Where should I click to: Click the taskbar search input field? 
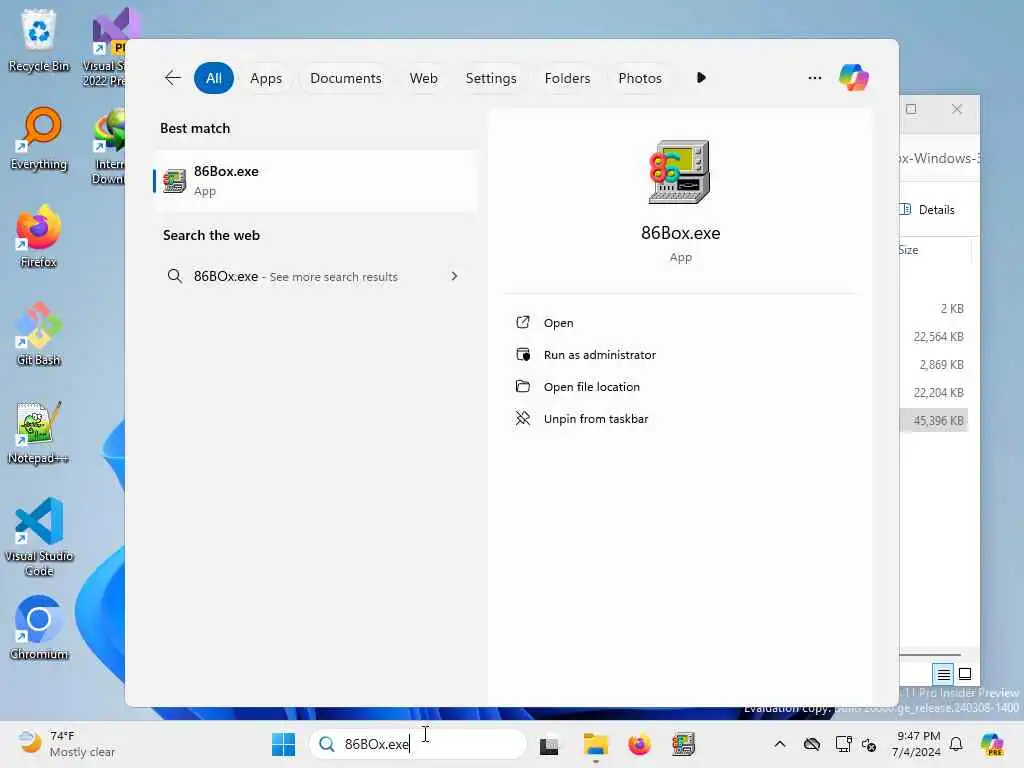[418, 744]
